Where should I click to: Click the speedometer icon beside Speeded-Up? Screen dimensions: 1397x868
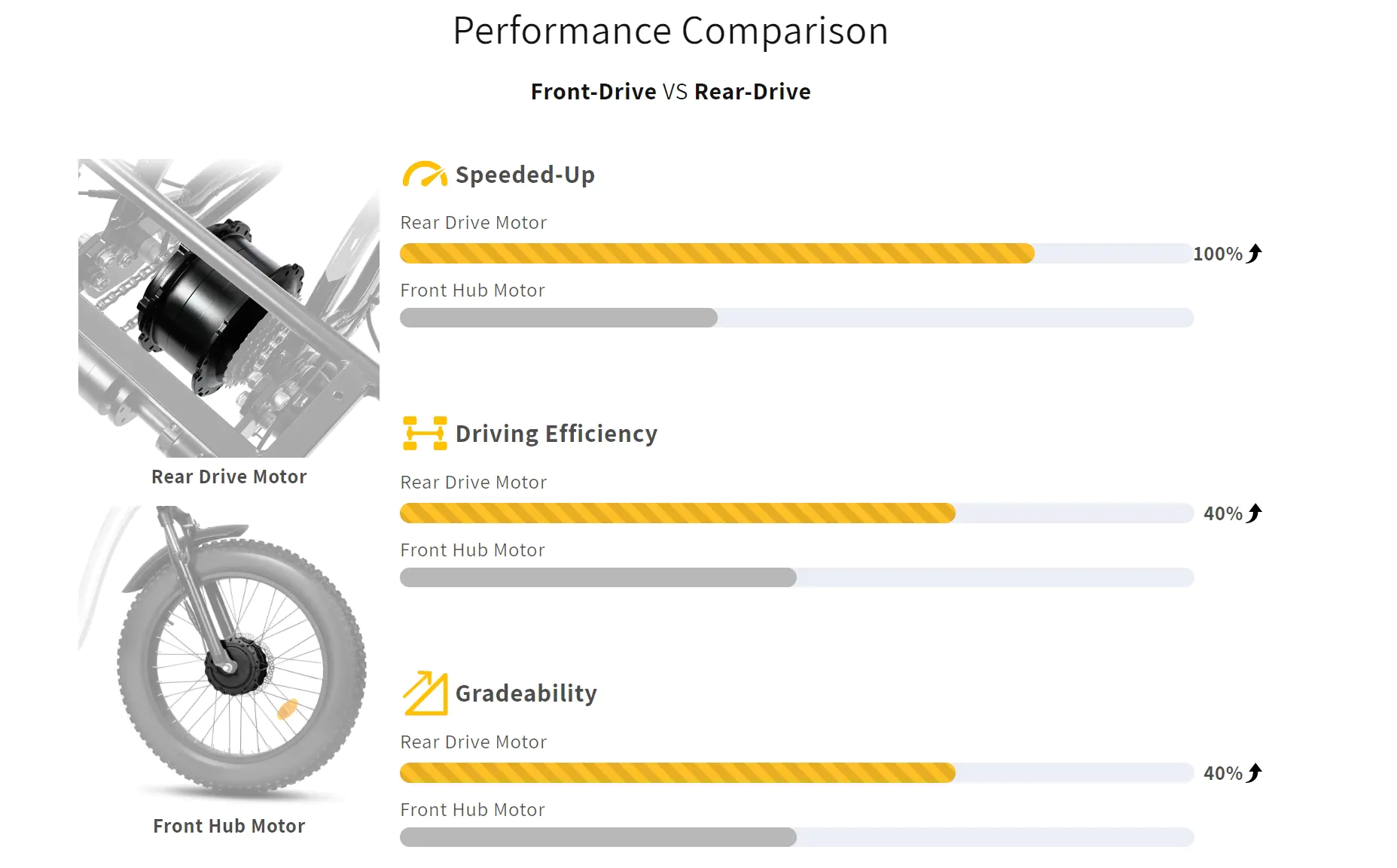point(425,174)
